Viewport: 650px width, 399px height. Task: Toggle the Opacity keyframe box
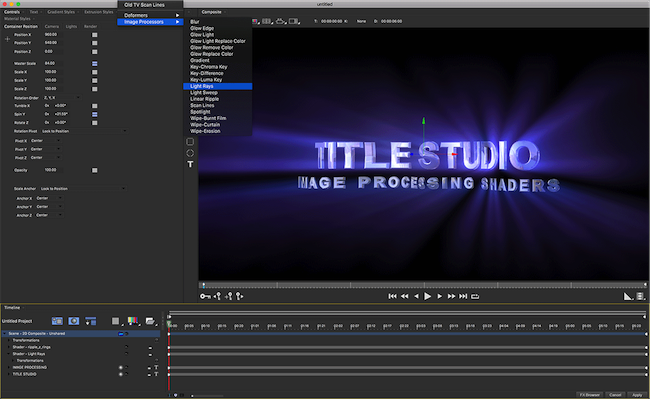pos(95,170)
